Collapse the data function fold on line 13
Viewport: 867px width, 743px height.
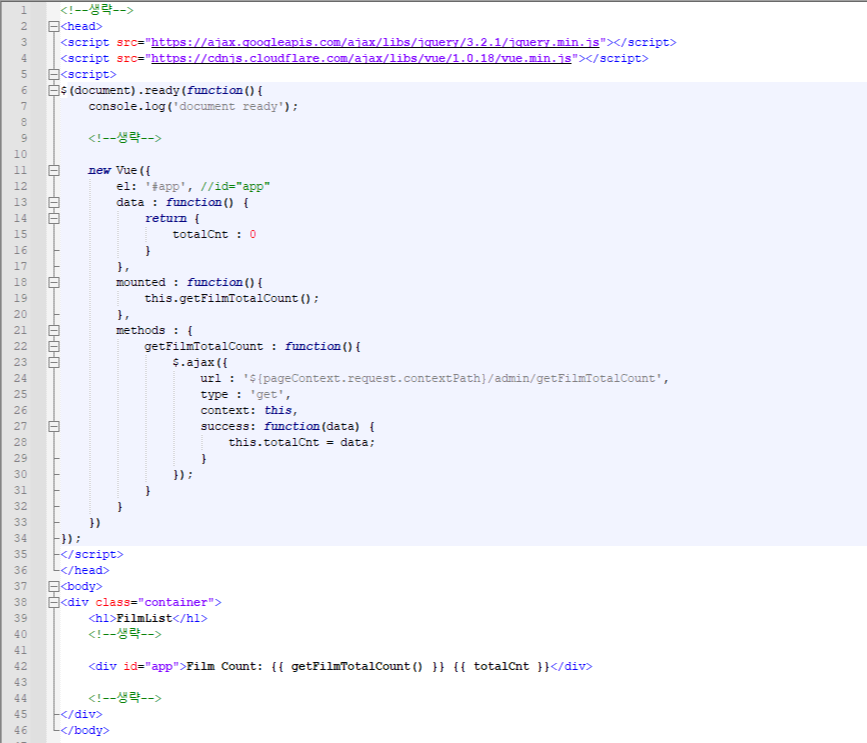(x=54, y=202)
